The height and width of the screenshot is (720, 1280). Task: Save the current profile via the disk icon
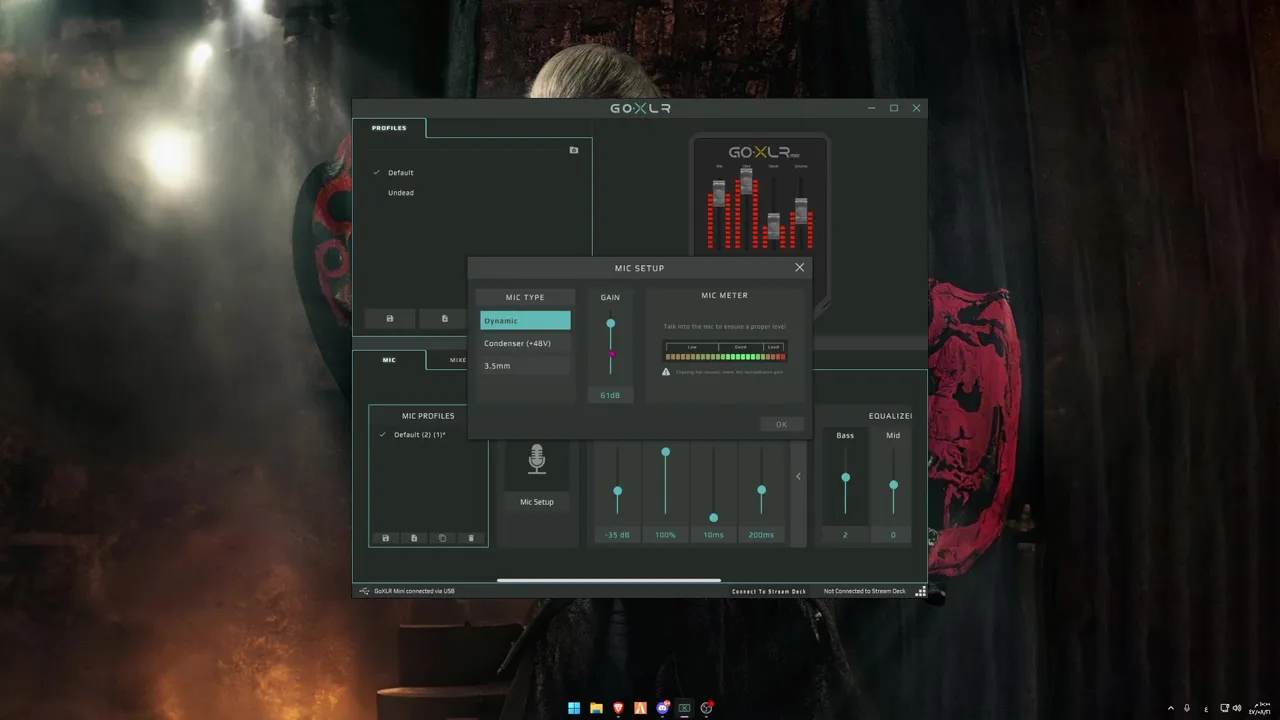(x=390, y=318)
